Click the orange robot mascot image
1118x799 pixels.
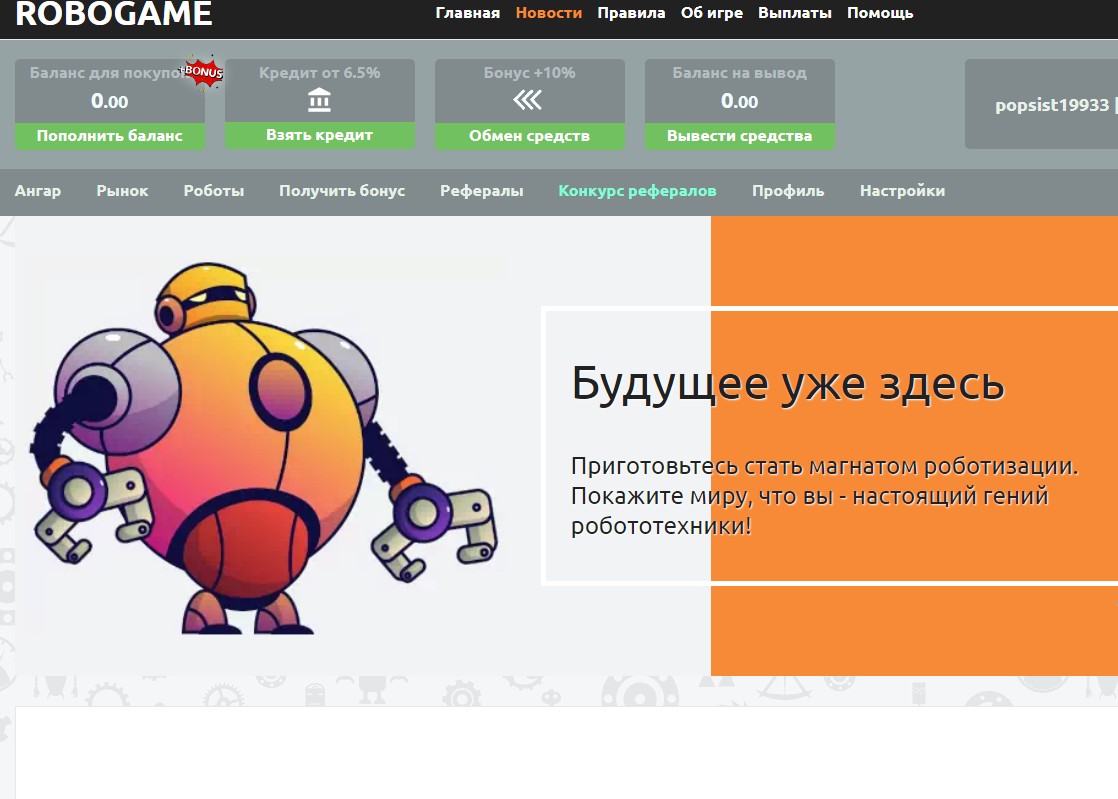pos(262,447)
